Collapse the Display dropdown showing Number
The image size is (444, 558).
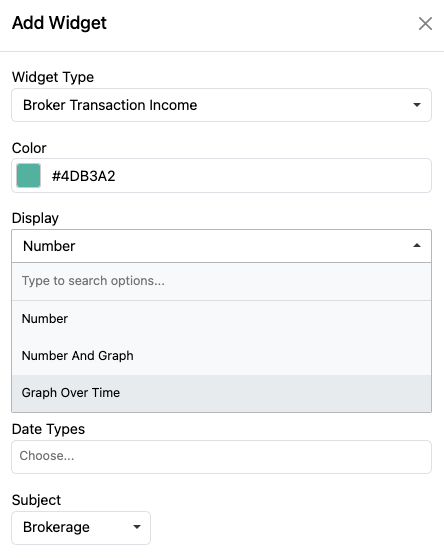[221, 246]
